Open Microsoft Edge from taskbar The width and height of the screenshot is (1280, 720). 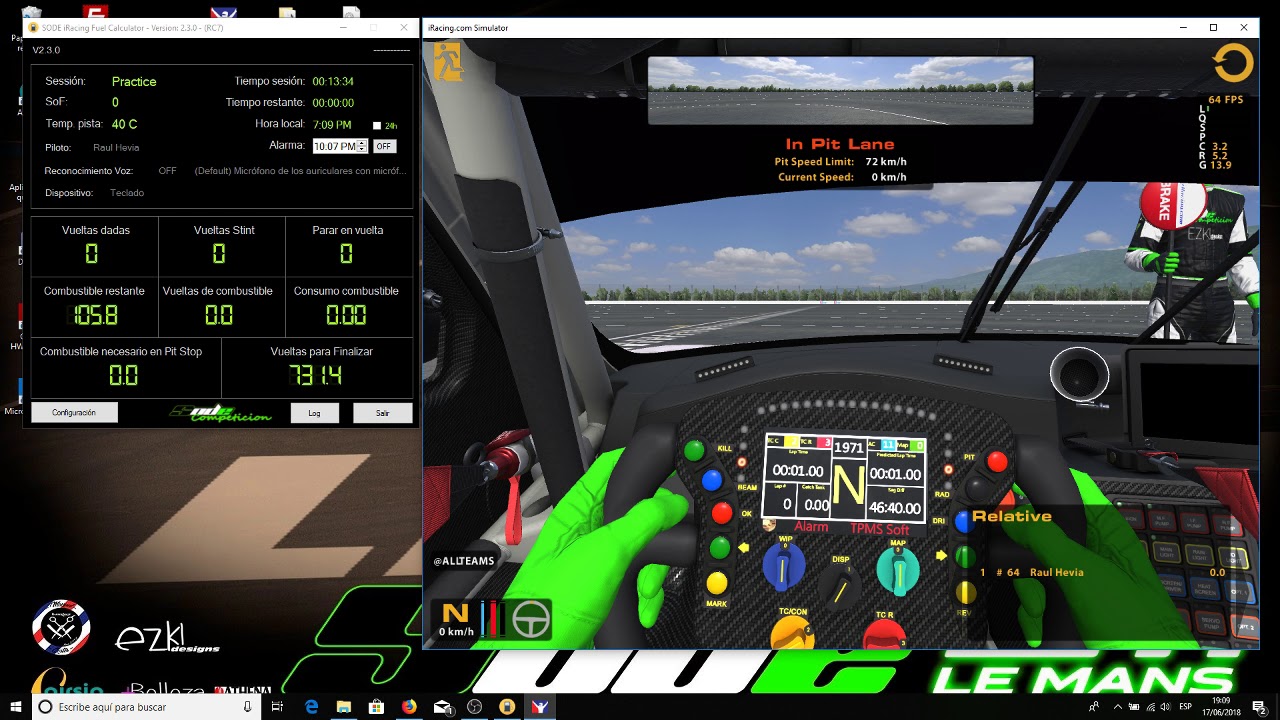tap(311, 707)
